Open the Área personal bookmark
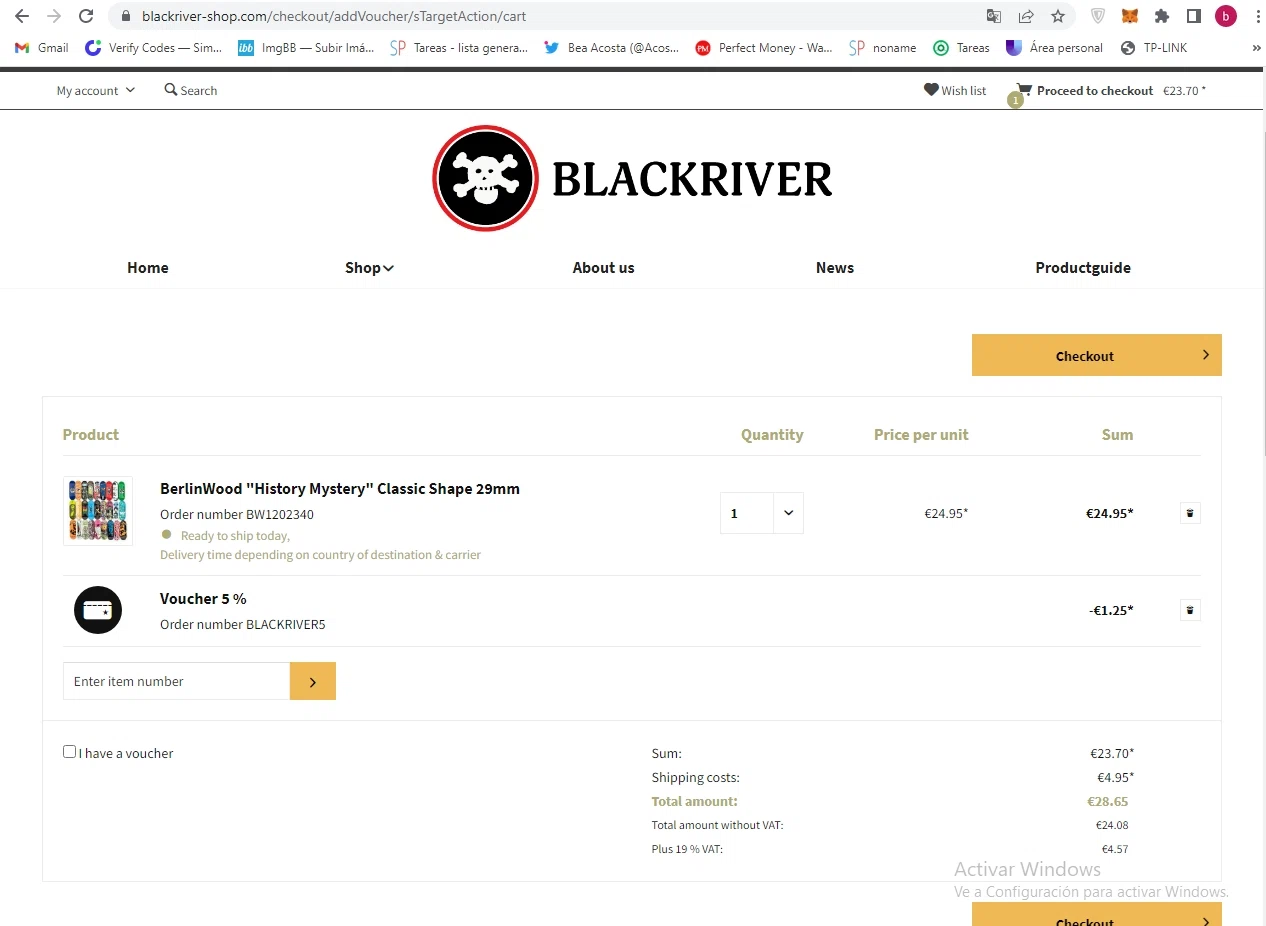The image size is (1266, 926). [x=1055, y=47]
